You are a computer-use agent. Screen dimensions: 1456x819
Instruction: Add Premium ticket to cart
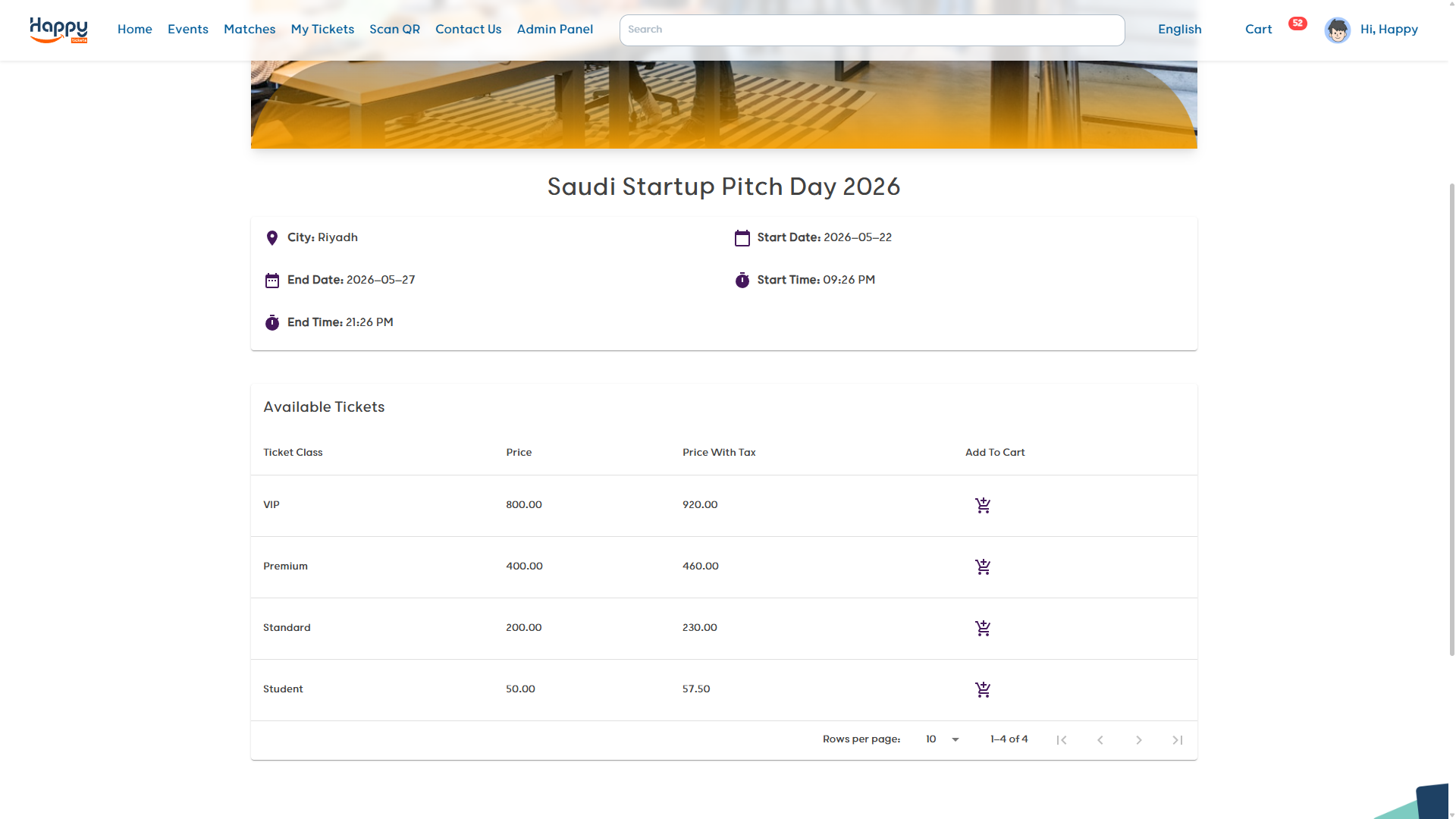coord(983,567)
